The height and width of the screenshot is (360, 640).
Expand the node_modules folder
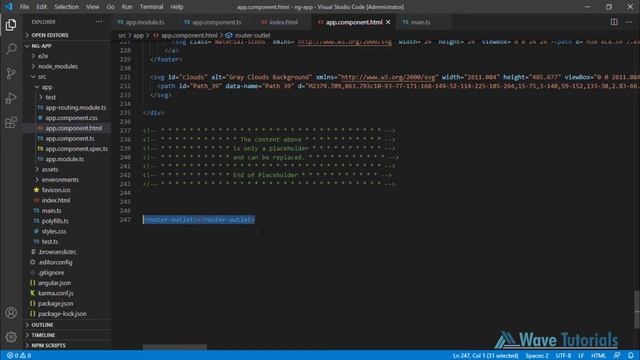(58, 66)
